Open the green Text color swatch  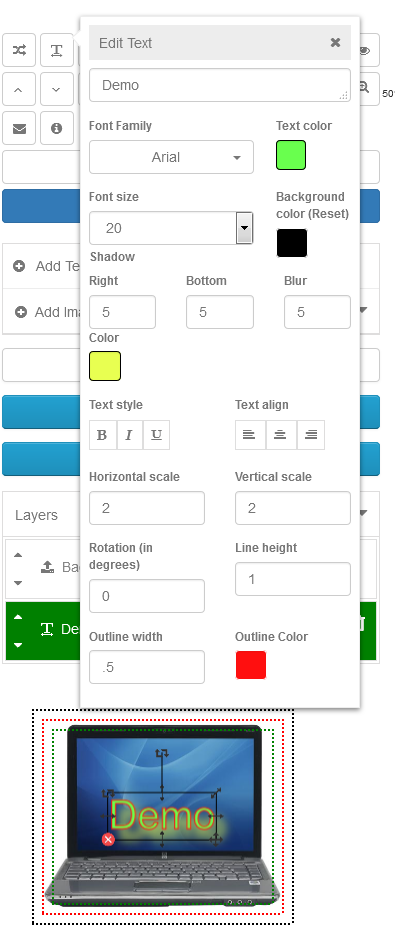coord(291,155)
